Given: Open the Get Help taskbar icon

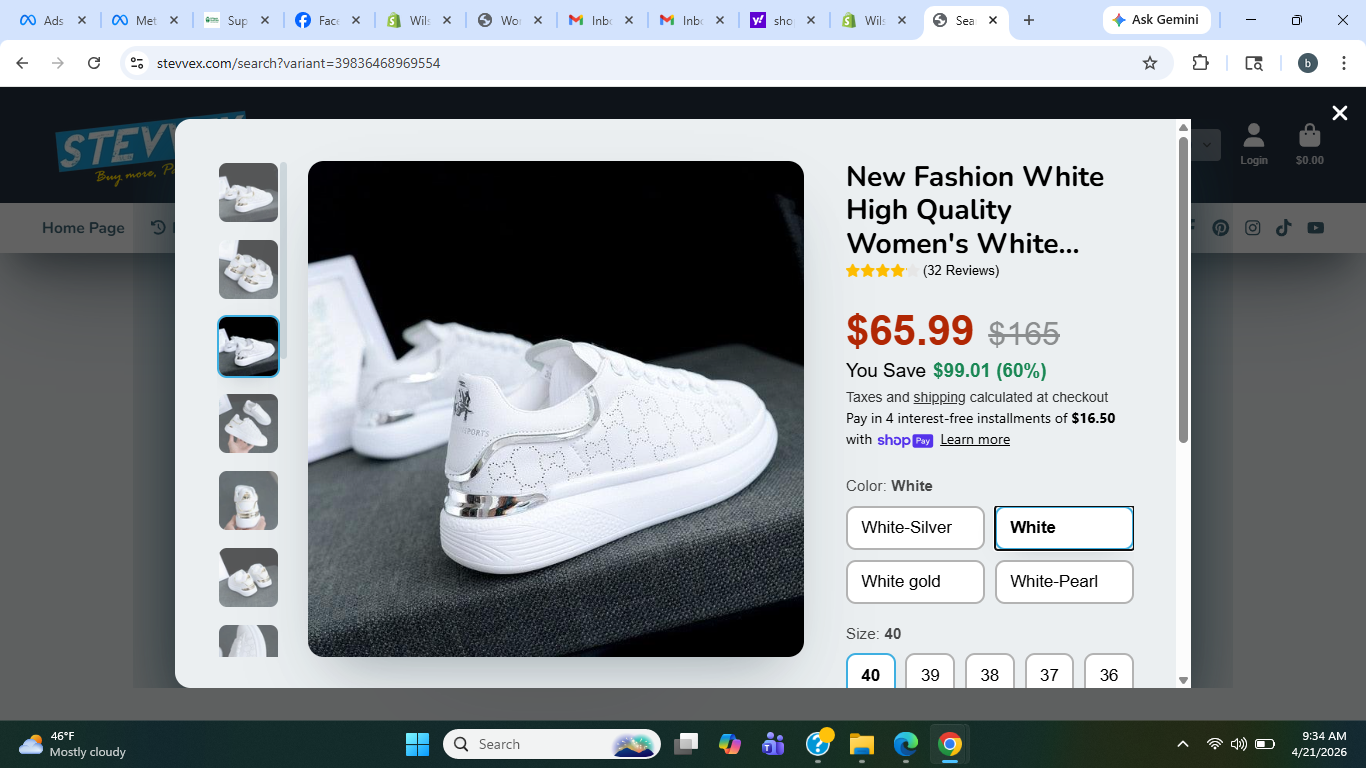Looking at the screenshot, I should point(818,744).
